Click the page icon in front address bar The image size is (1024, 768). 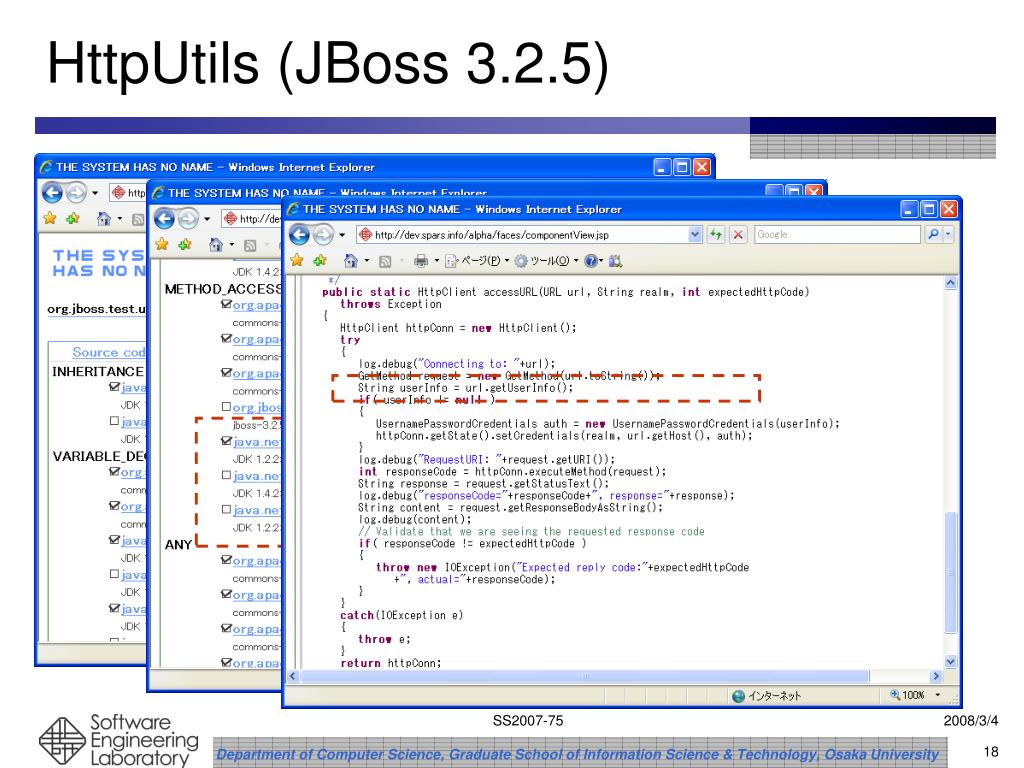[x=366, y=234]
